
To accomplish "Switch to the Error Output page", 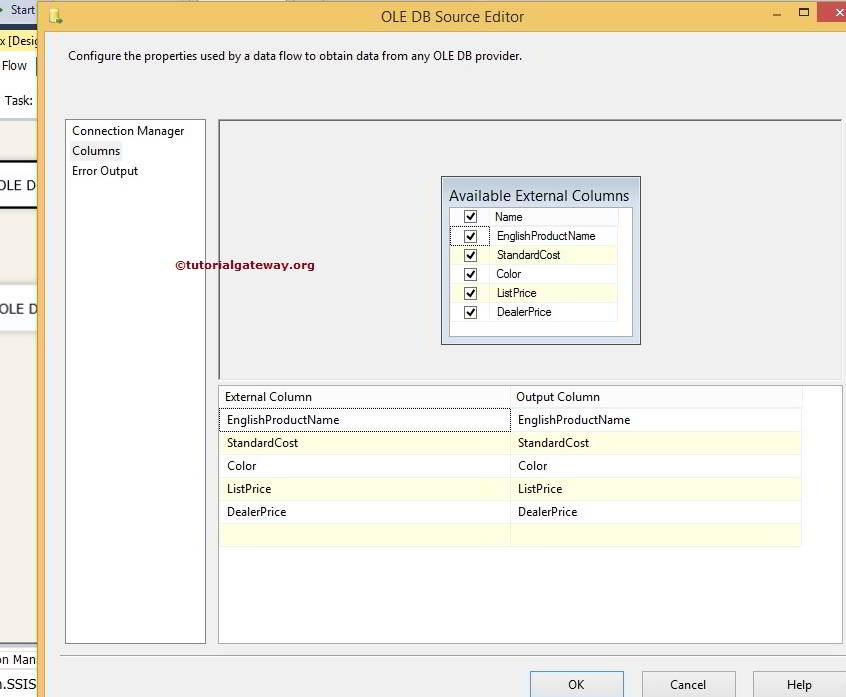I will [x=105, y=171].
